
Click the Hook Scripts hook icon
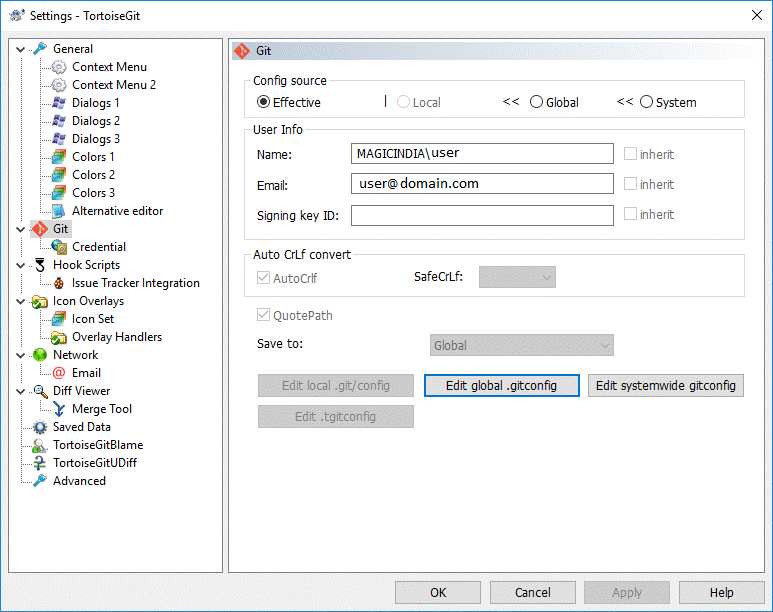[x=40, y=265]
